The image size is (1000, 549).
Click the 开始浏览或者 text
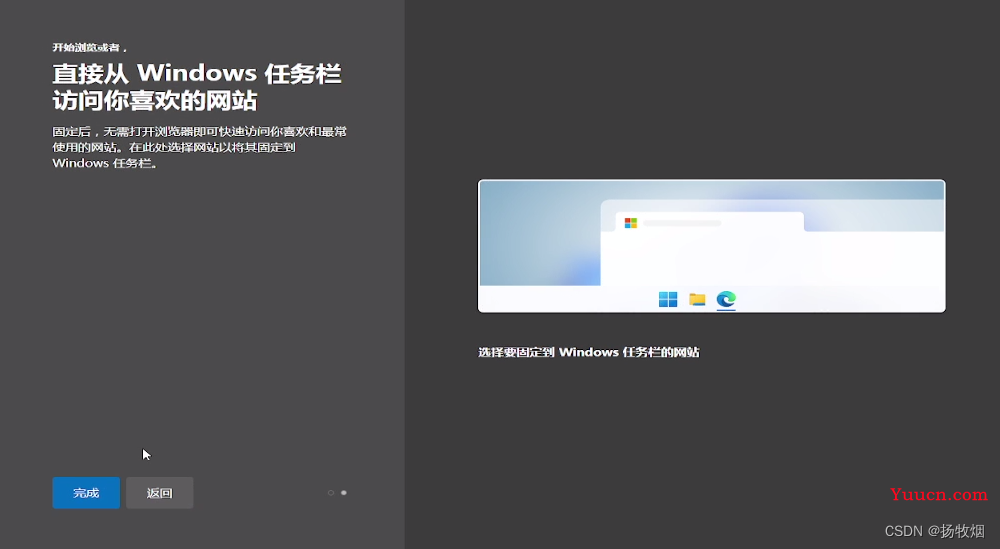pos(89,48)
